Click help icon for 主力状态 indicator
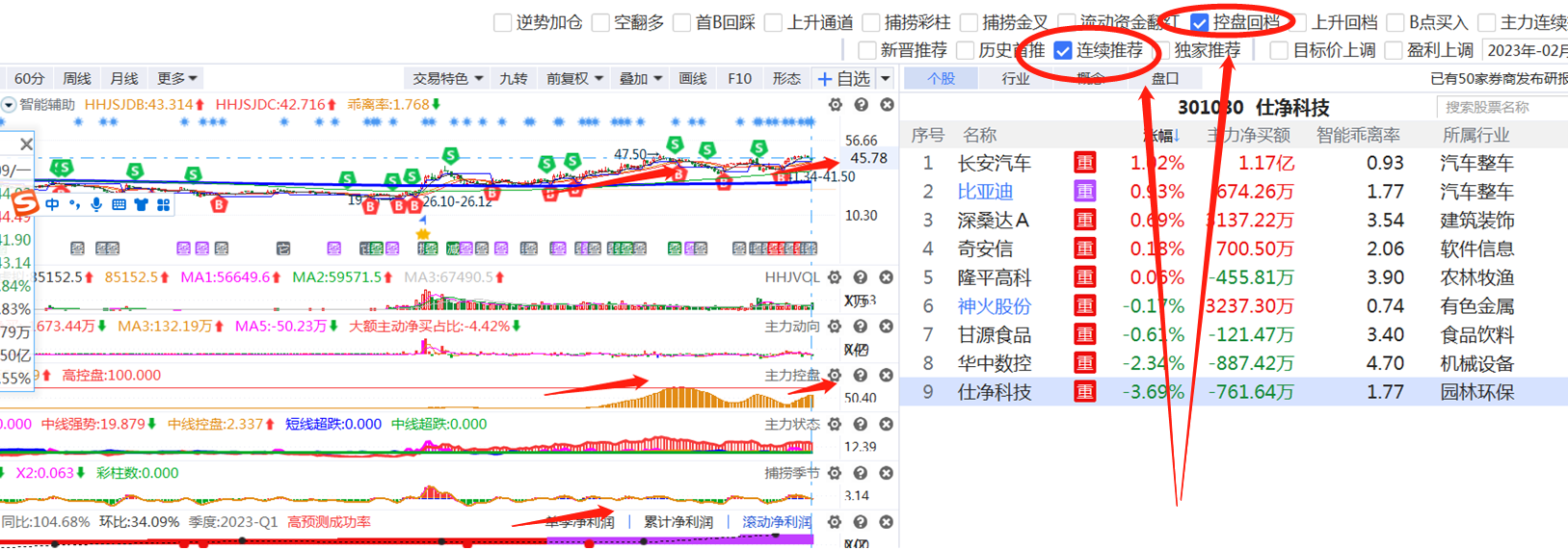The width and height of the screenshot is (1568, 550). (861, 425)
